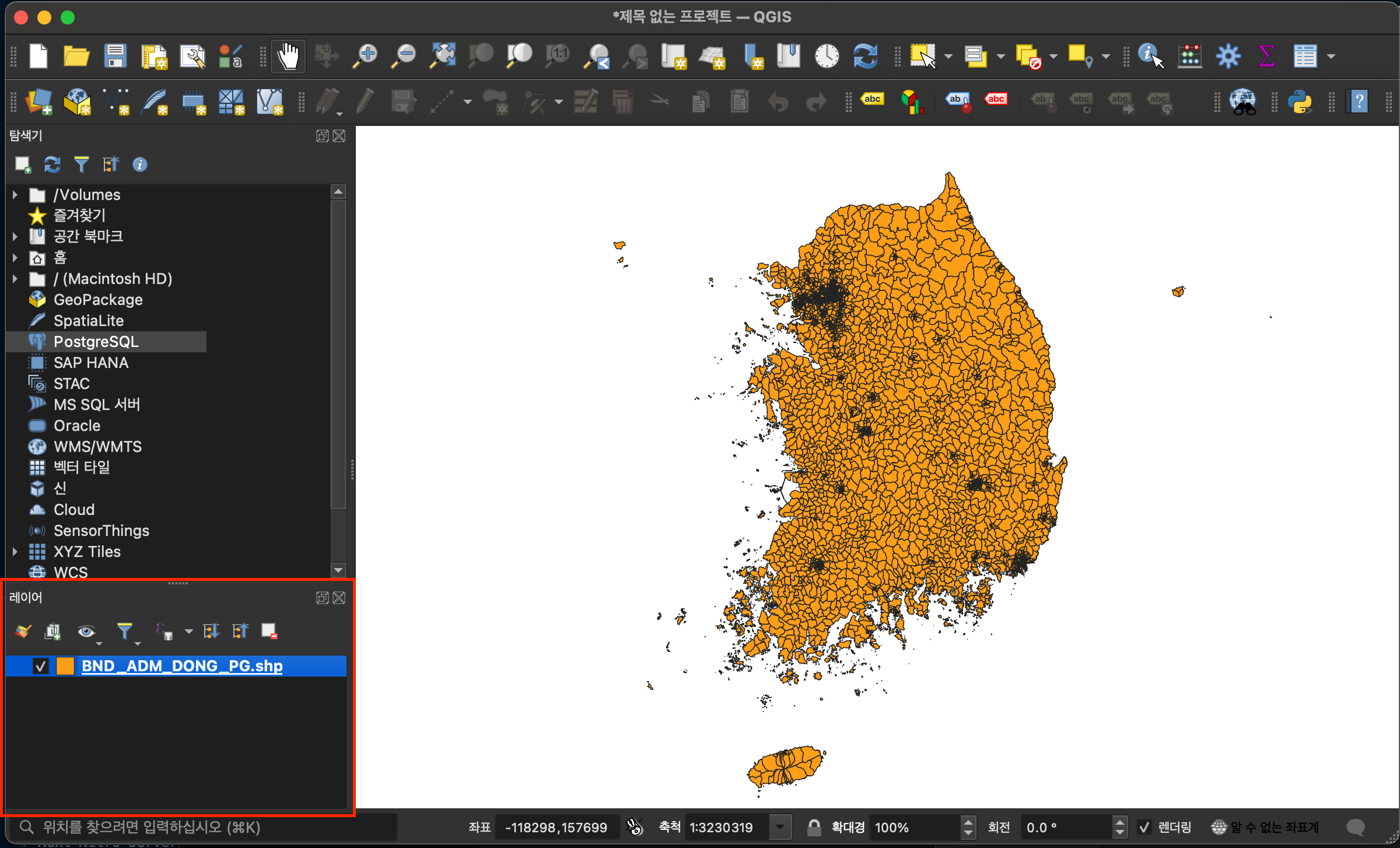Uncheck BND_ADM_DONG_PG.shp layer visibility checkbox
Image resolution: width=1400 pixels, height=848 pixels.
click(40, 666)
